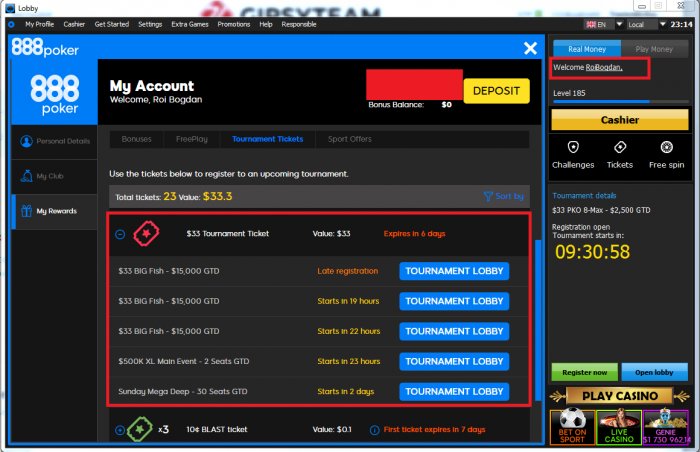This screenshot has width=700, height=452.
Task: Switch to Real Money mode
Action: coord(587,49)
